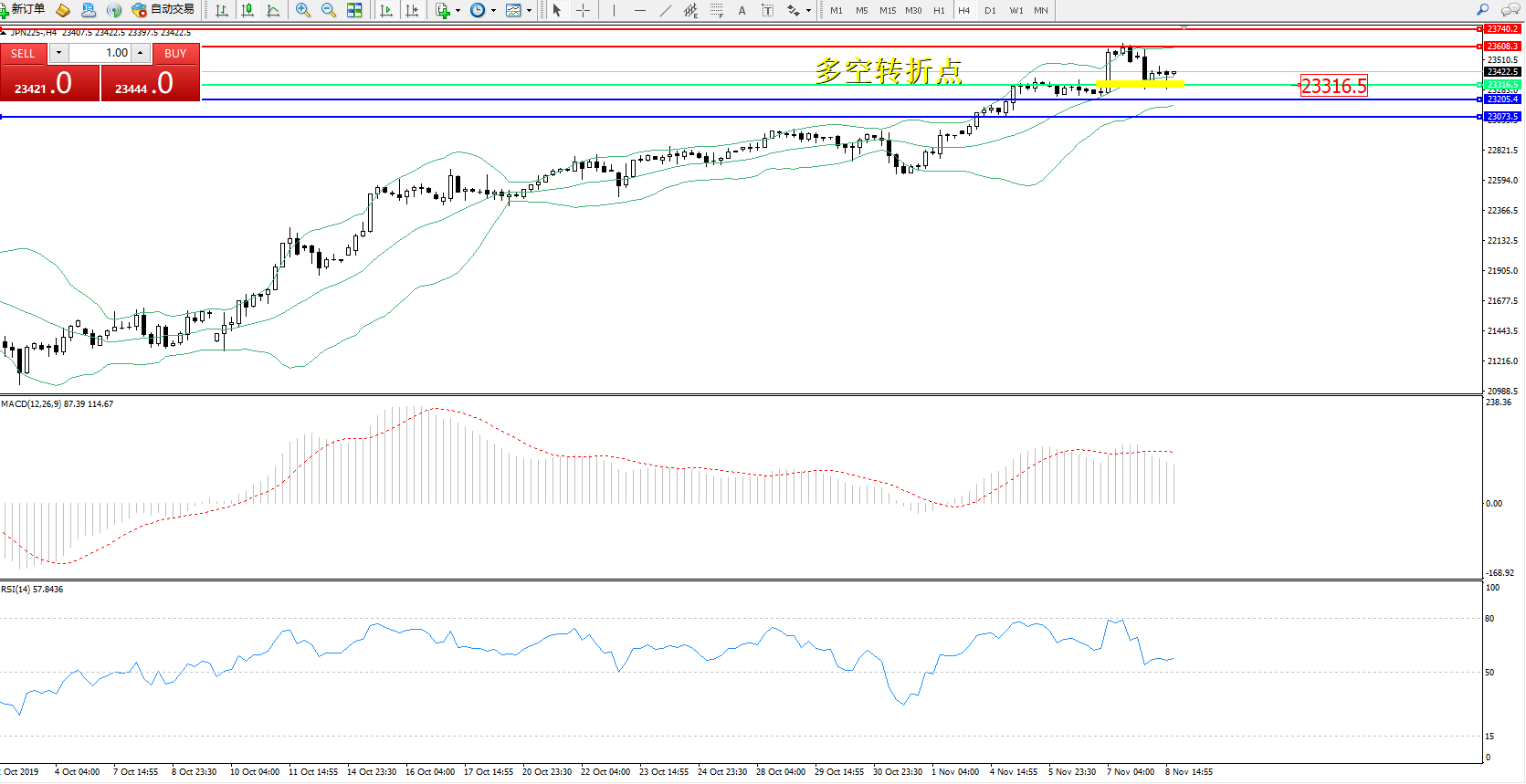Click the tile windows icon

point(354,10)
